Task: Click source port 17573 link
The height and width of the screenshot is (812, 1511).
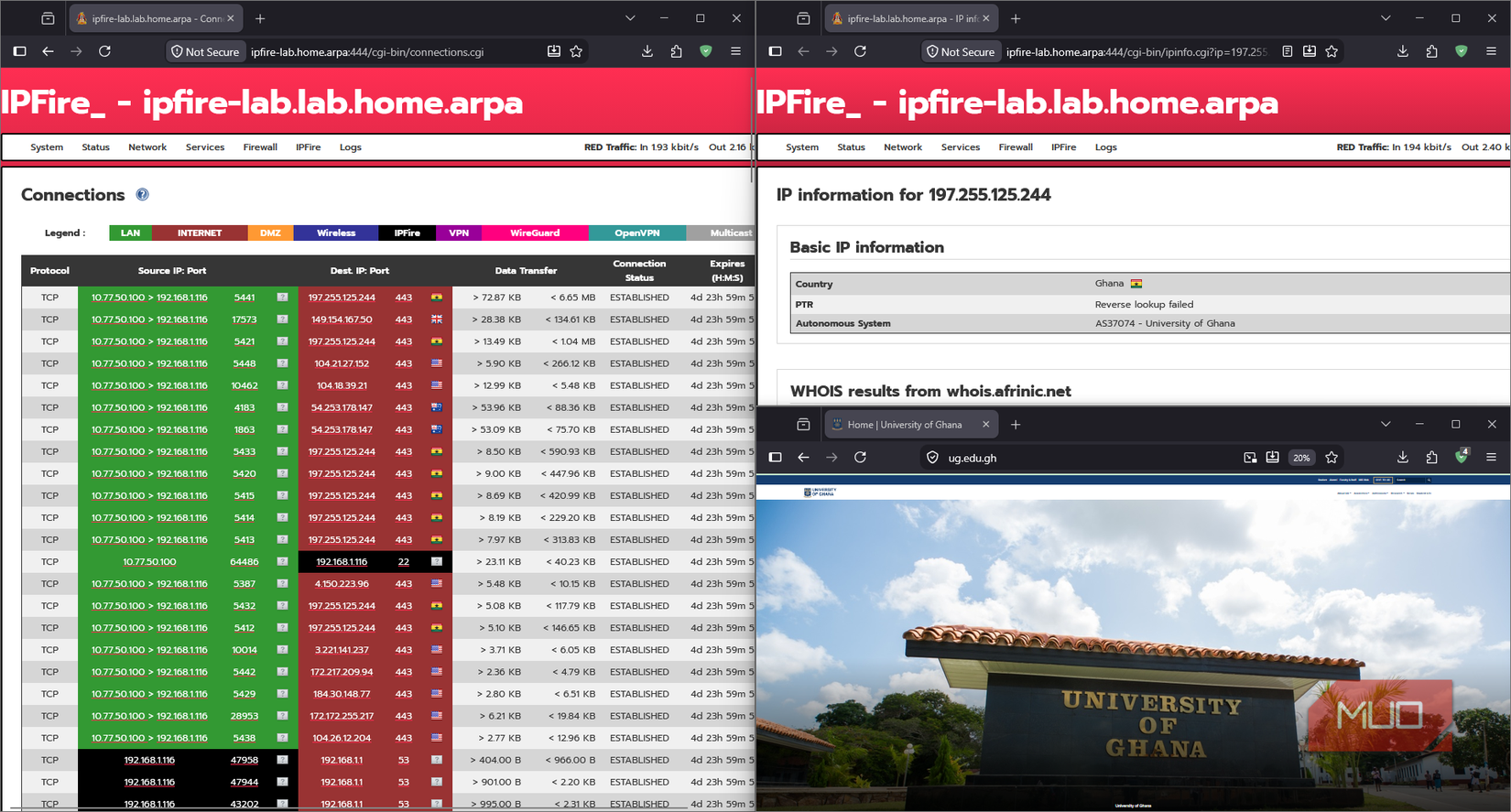Action: pos(245,319)
